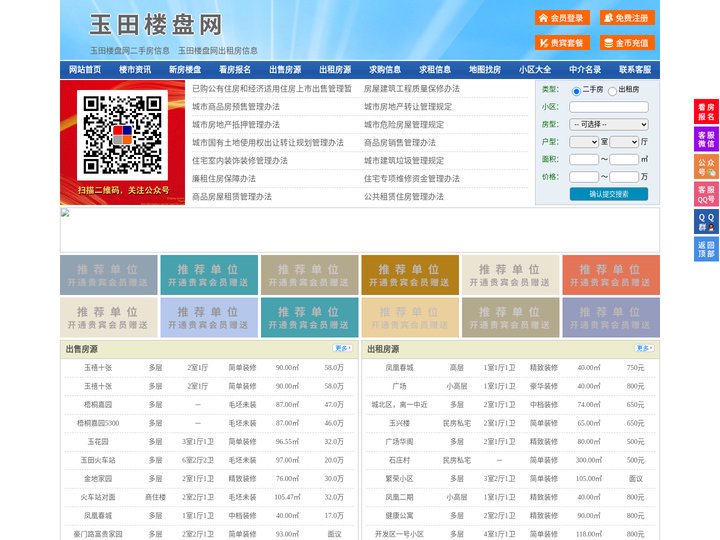Go to 网站首页 in the navigation bar
The height and width of the screenshot is (540, 720).
[x=85, y=70]
